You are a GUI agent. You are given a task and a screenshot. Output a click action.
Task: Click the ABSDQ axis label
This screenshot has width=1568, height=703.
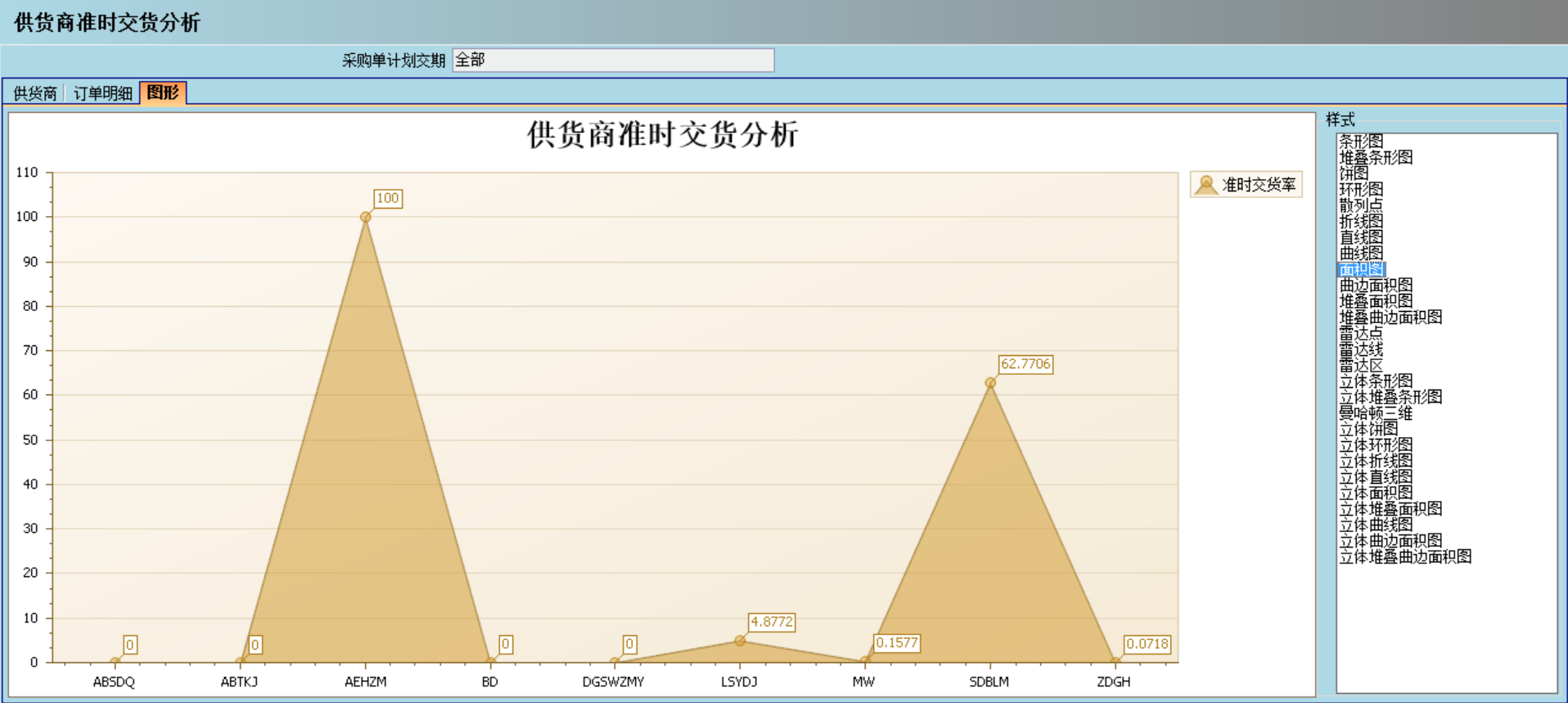pos(114,682)
